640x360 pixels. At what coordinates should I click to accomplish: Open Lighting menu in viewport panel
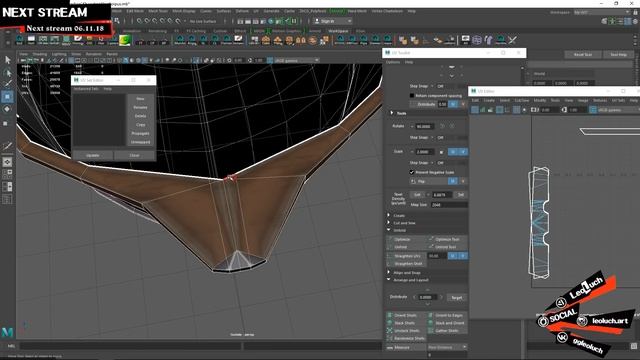point(59,54)
